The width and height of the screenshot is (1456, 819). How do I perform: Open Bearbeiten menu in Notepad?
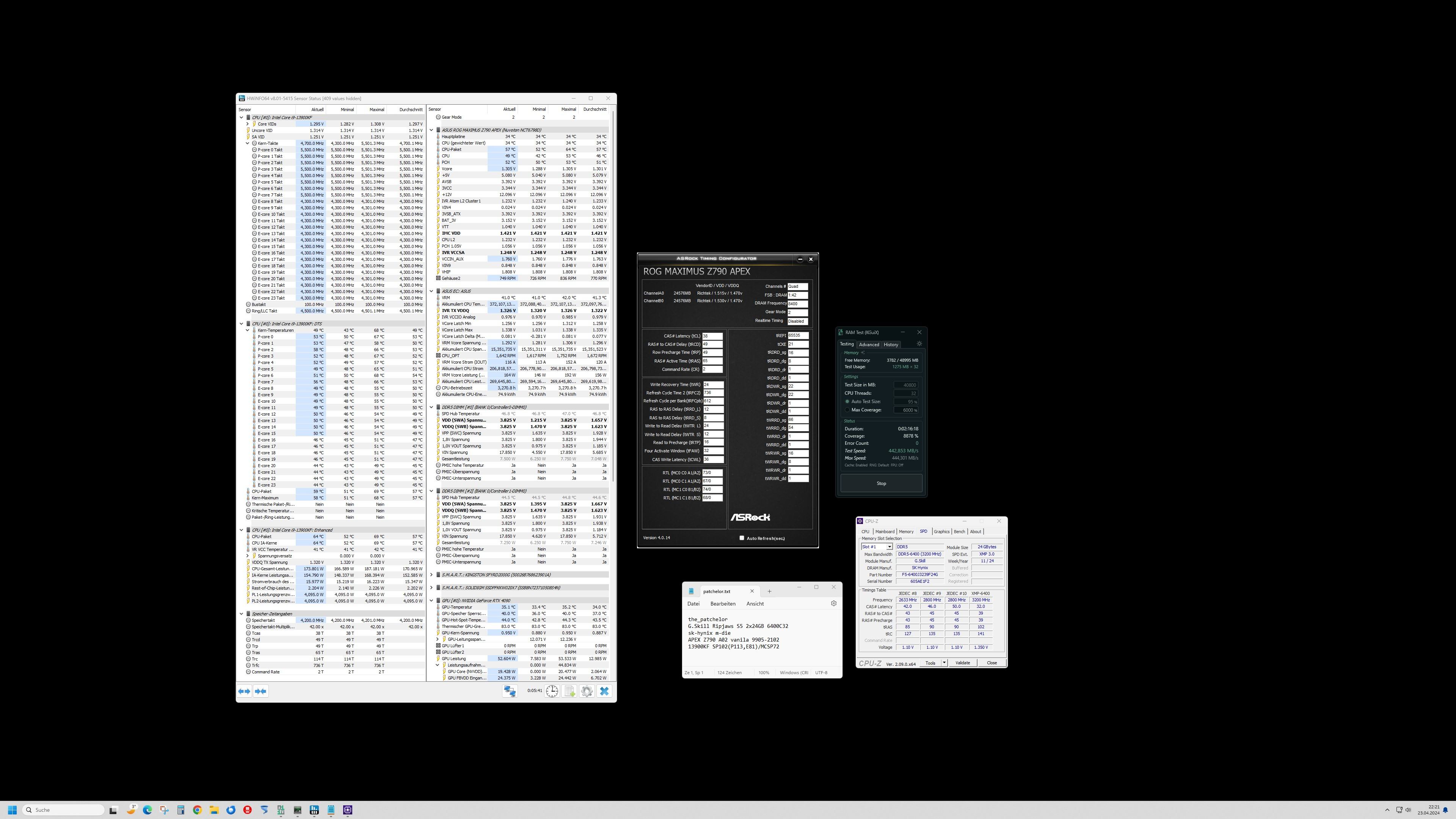(x=723, y=604)
